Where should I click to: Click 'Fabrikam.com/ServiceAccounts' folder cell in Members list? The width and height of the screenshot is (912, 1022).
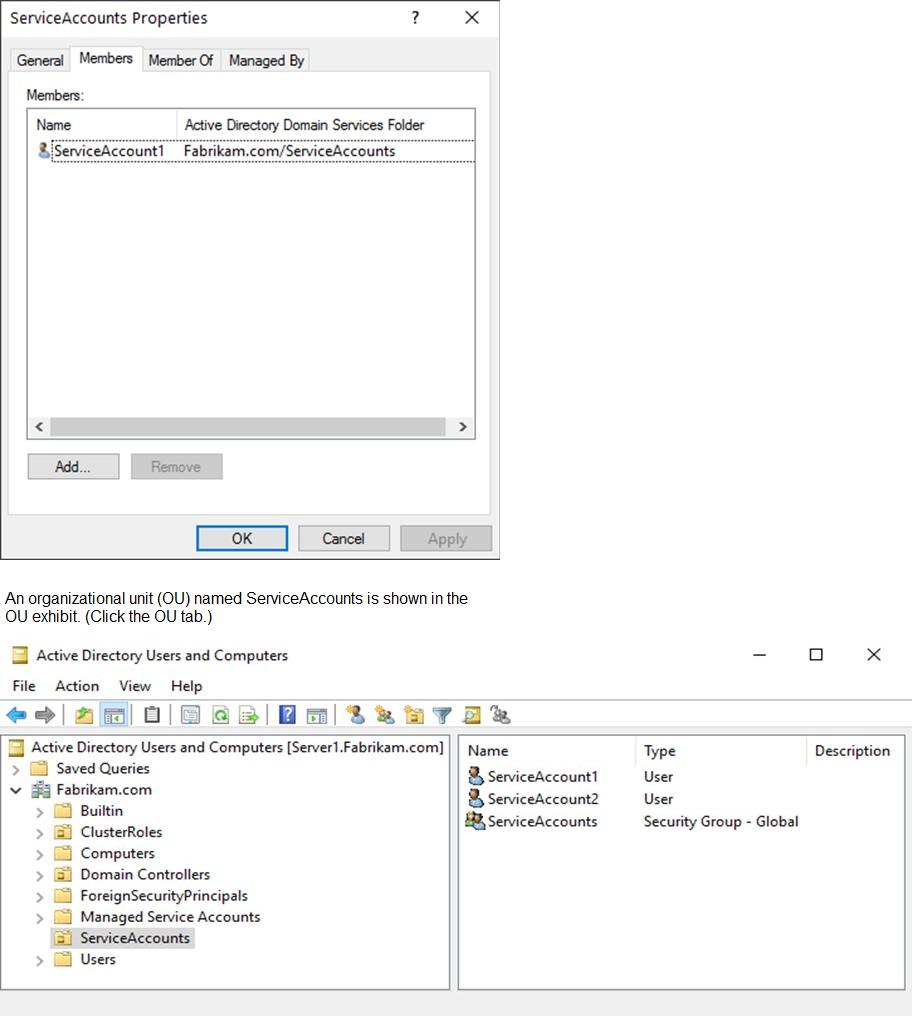pyautogui.click(x=289, y=151)
